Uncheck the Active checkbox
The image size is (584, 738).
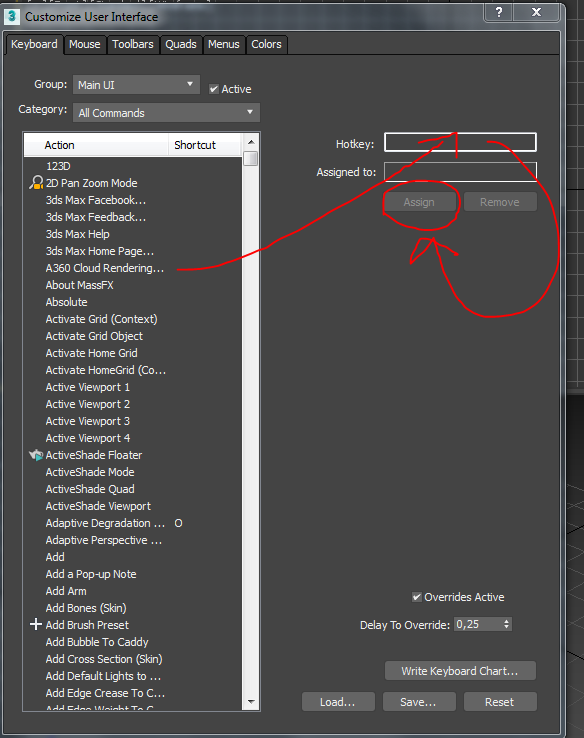[x=214, y=89]
